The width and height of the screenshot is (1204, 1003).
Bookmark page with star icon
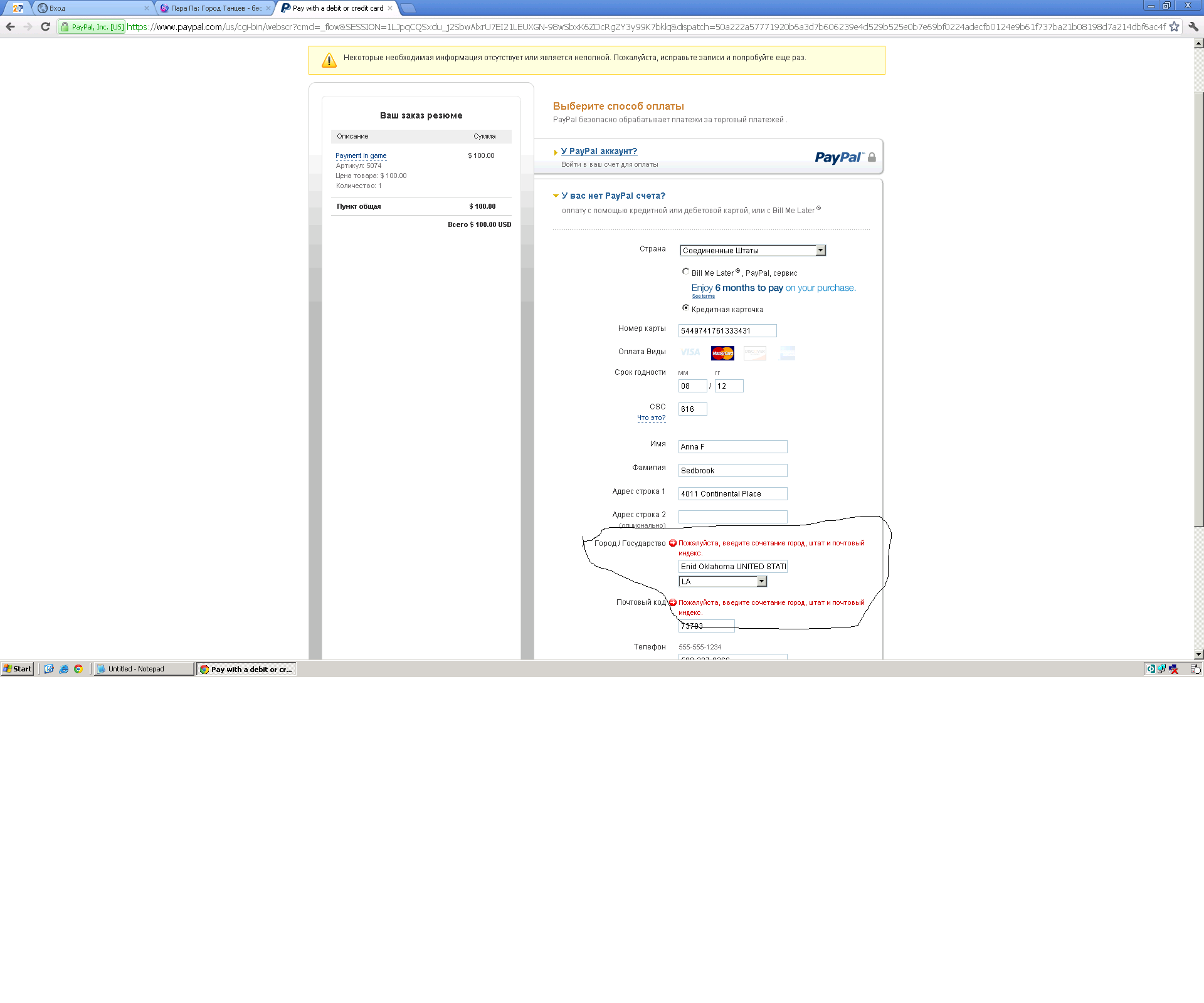click(1174, 26)
